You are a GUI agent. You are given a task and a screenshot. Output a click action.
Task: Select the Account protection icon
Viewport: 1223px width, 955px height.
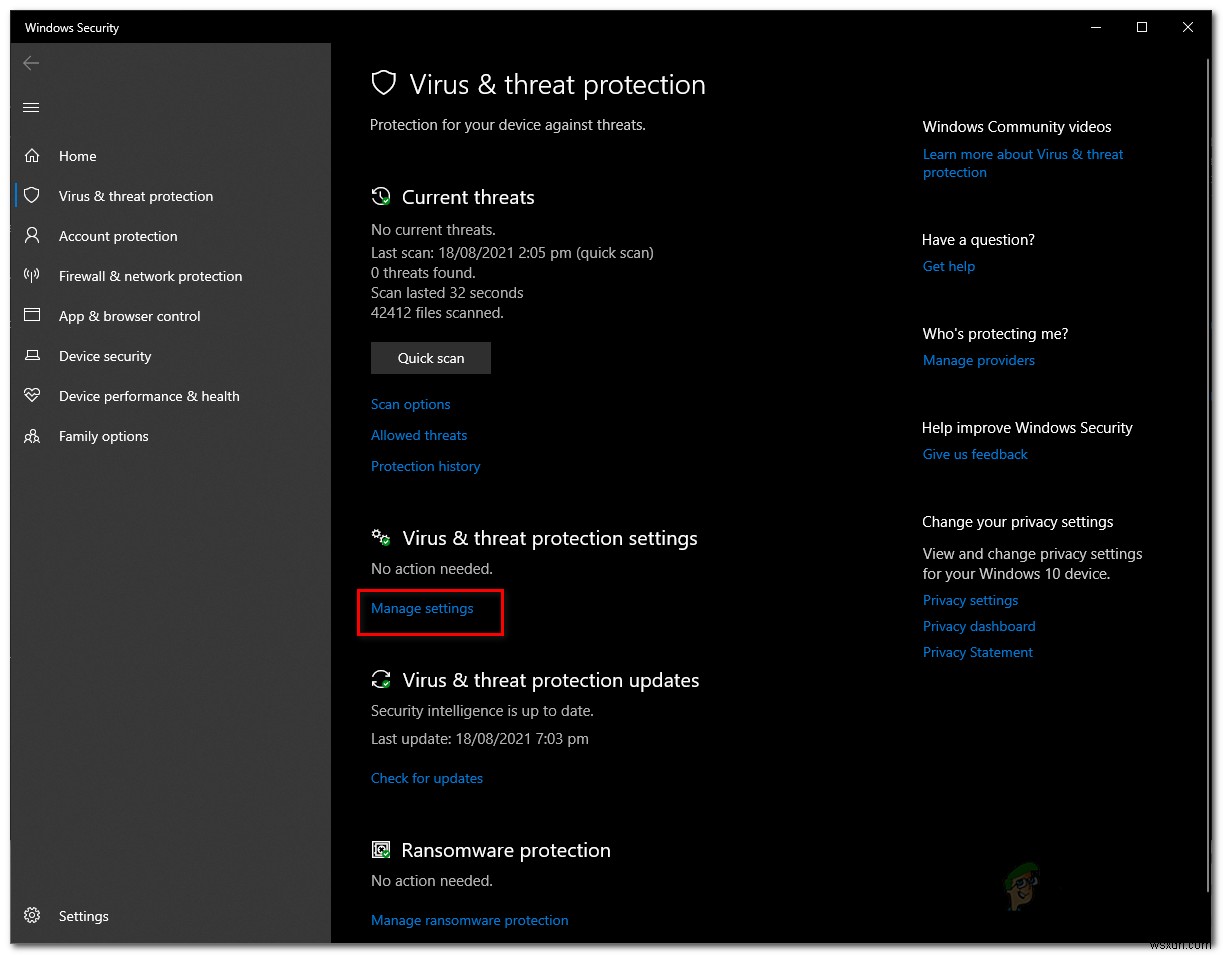point(31,236)
